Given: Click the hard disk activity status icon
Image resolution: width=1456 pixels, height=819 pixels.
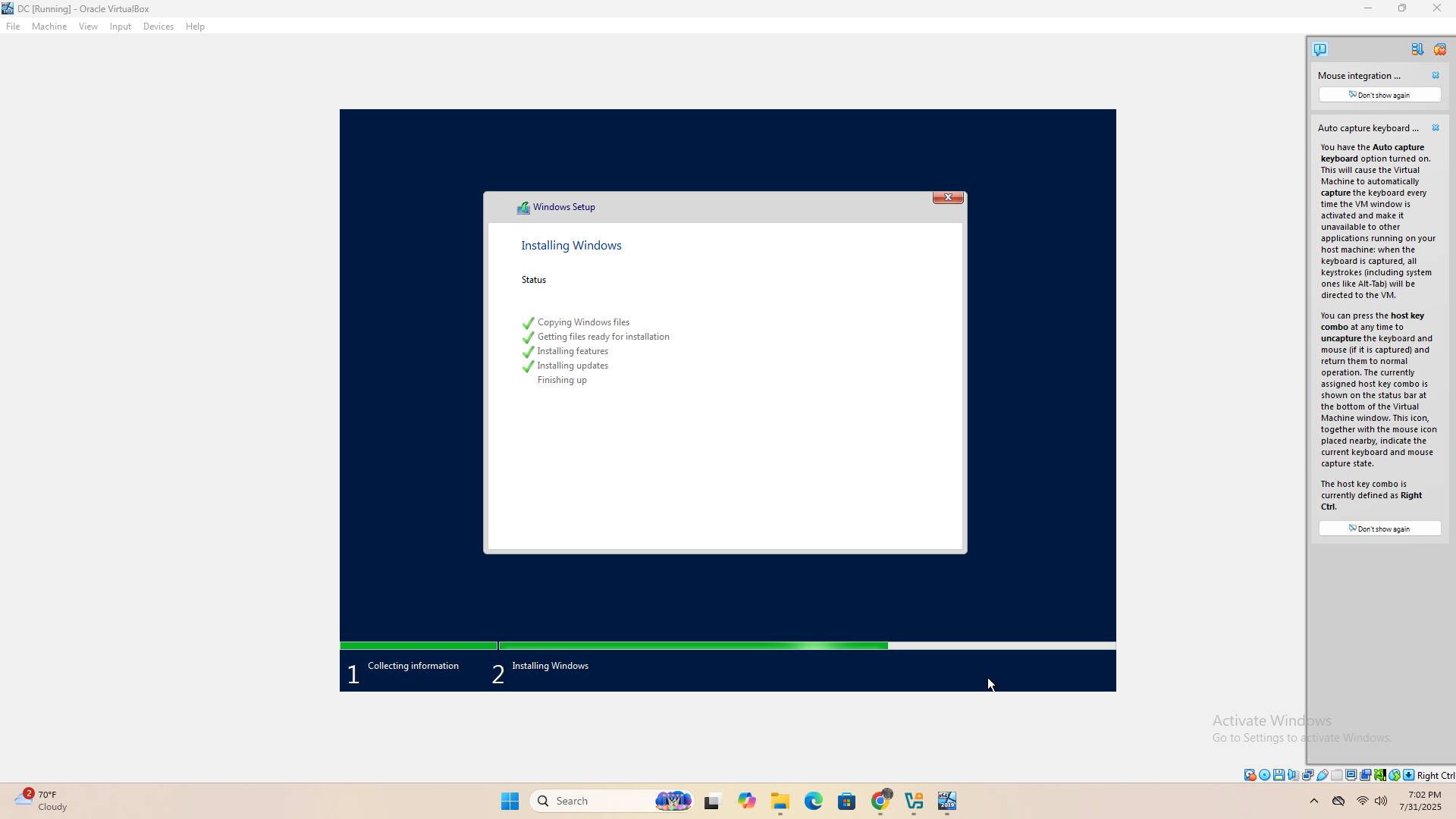Looking at the screenshot, I should click(x=1250, y=775).
